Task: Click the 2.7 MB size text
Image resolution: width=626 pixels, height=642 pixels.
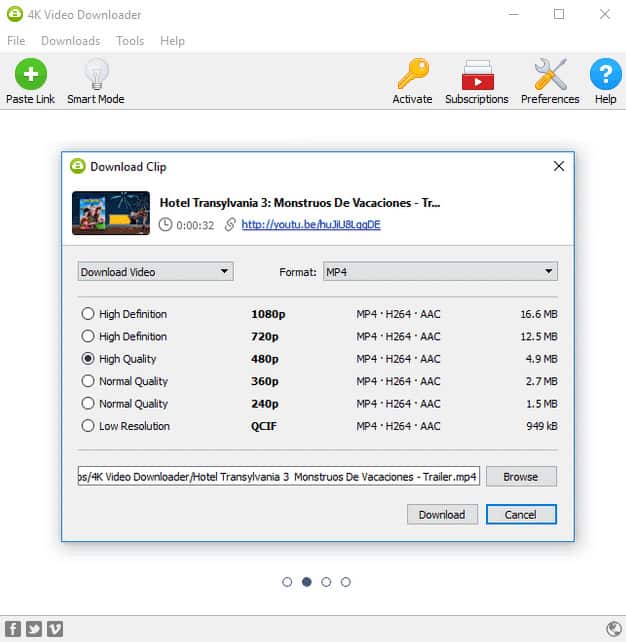Action: click(541, 381)
